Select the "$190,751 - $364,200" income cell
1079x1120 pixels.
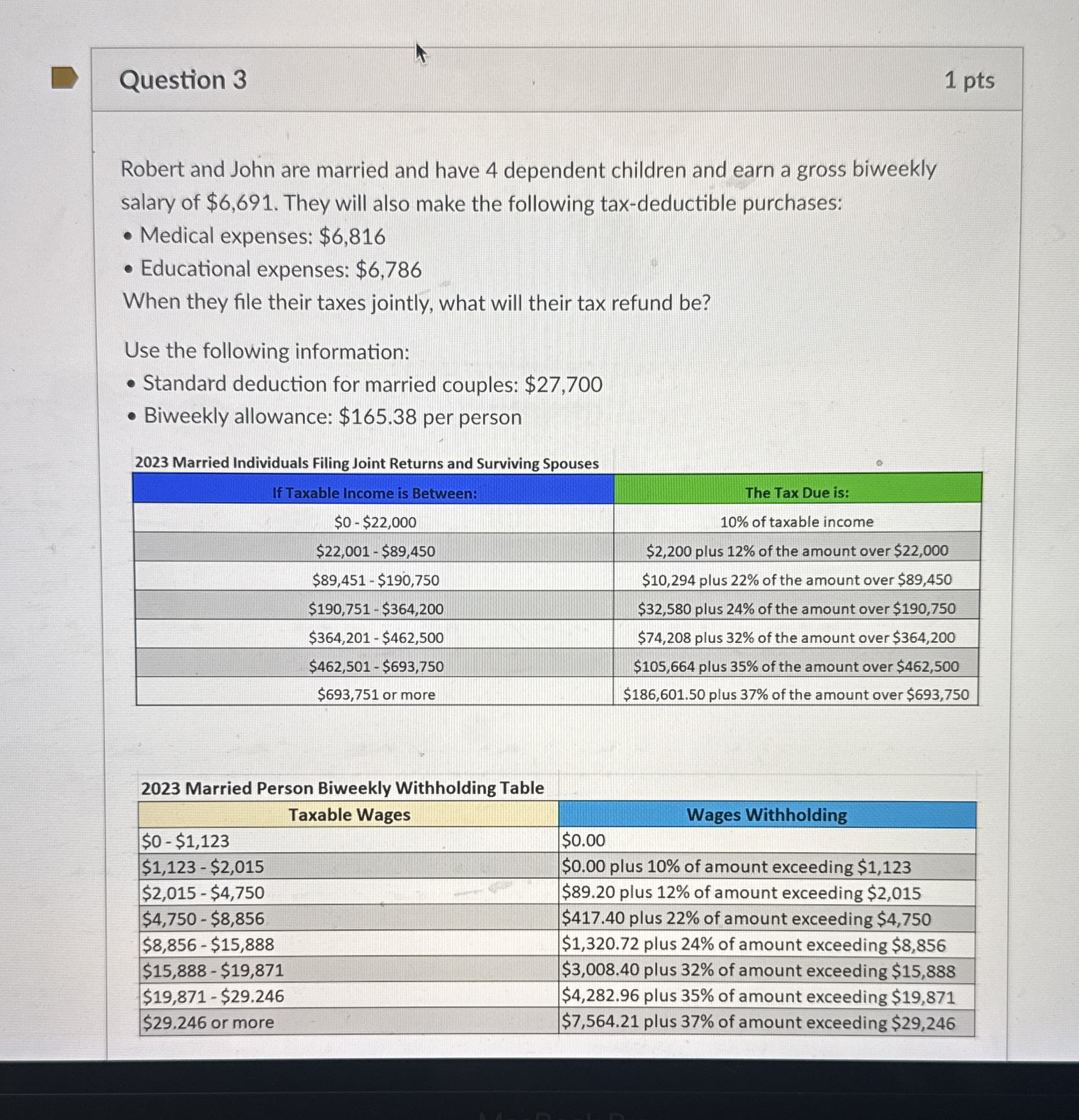tap(375, 605)
